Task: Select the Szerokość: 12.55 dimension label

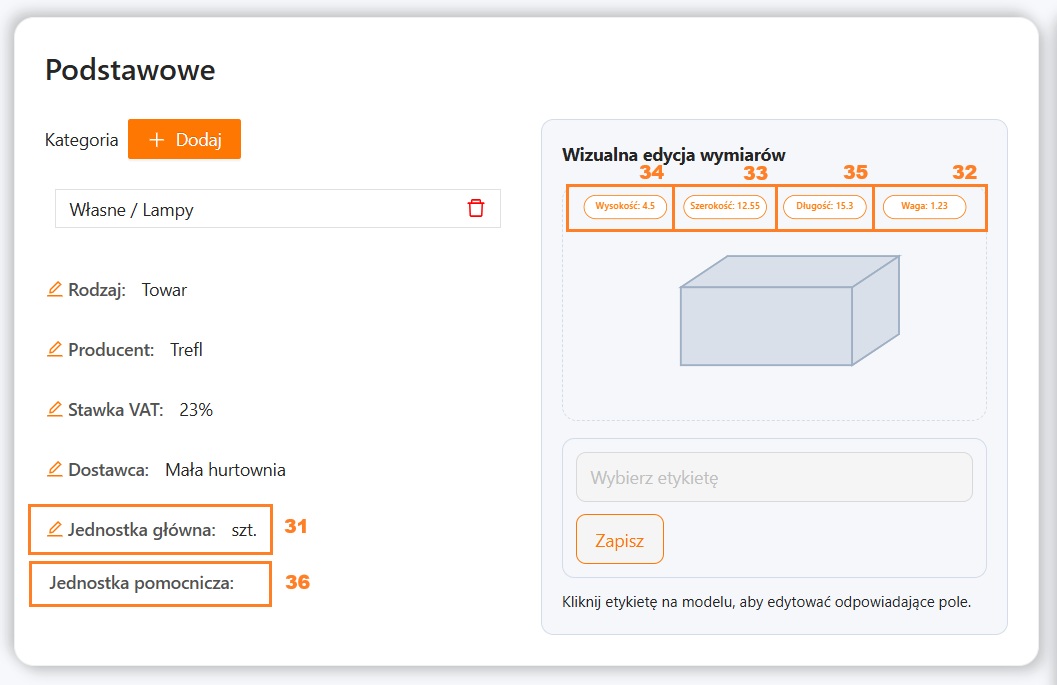Action: click(x=725, y=207)
